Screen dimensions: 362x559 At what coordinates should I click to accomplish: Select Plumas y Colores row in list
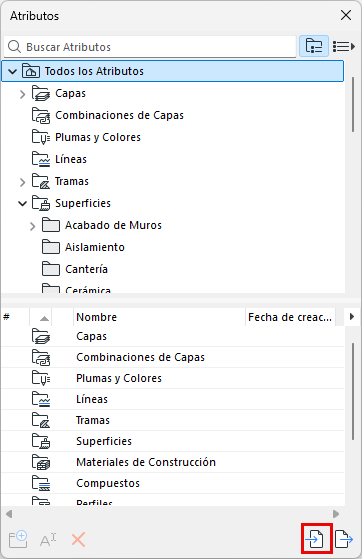click(x=173, y=378)
